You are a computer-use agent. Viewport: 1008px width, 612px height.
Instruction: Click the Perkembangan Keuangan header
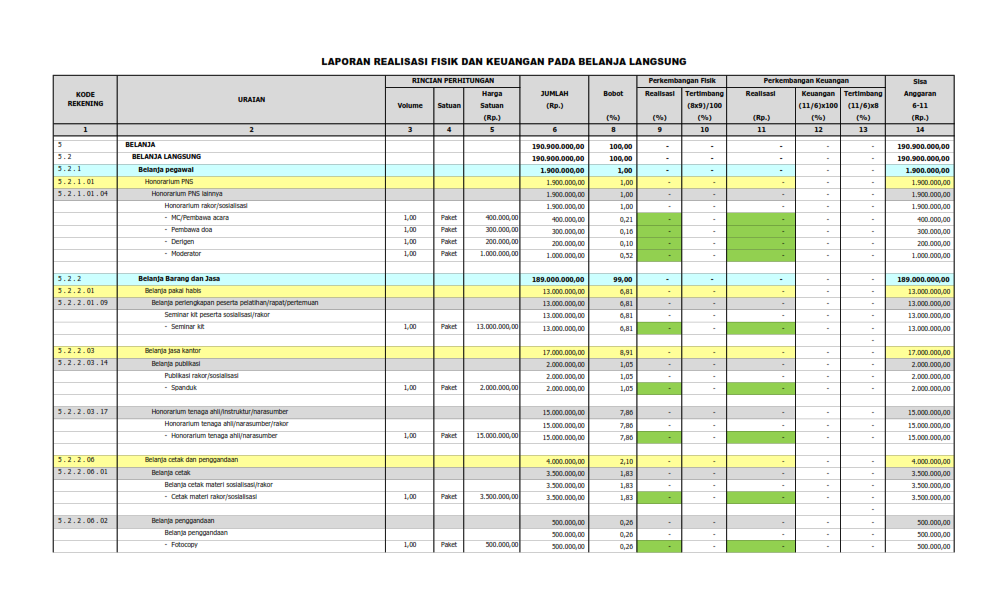click(x=805, y=80)
